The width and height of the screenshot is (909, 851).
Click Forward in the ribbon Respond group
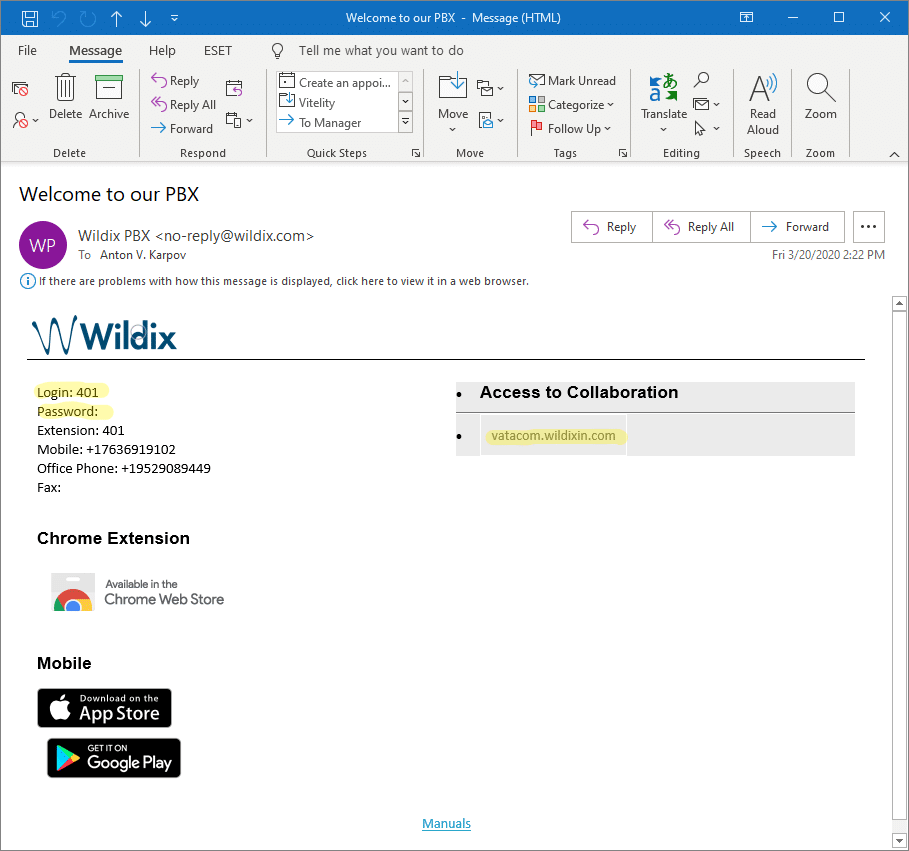[182, 128]
